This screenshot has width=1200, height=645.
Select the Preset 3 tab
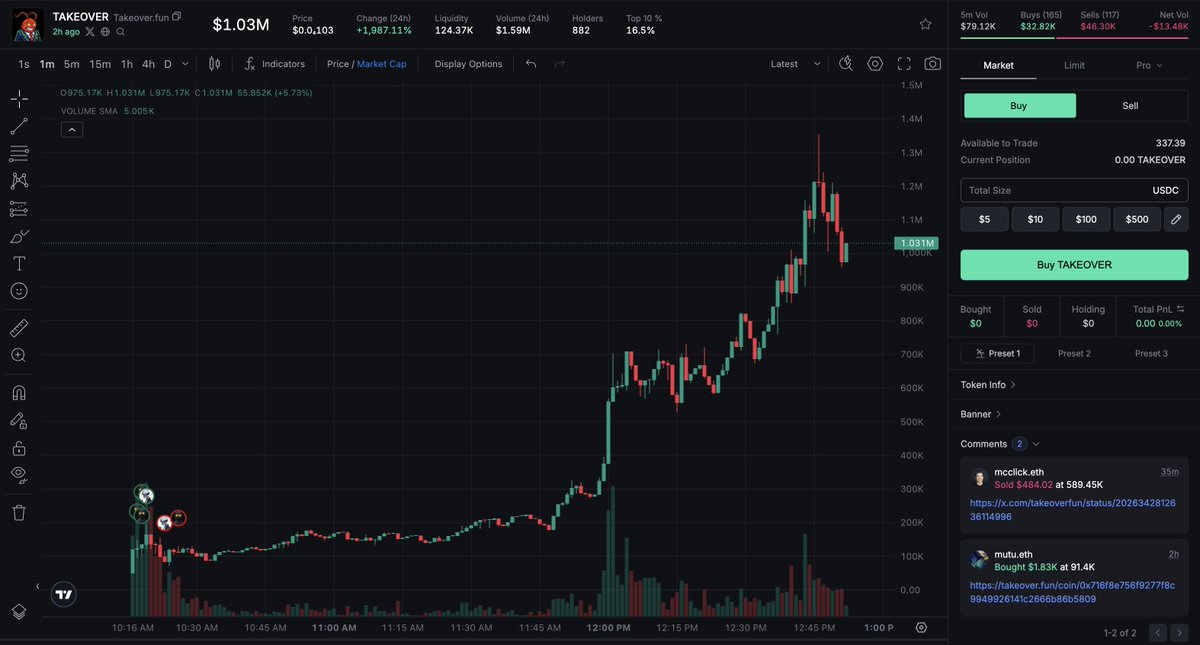tap(1150, 353)
